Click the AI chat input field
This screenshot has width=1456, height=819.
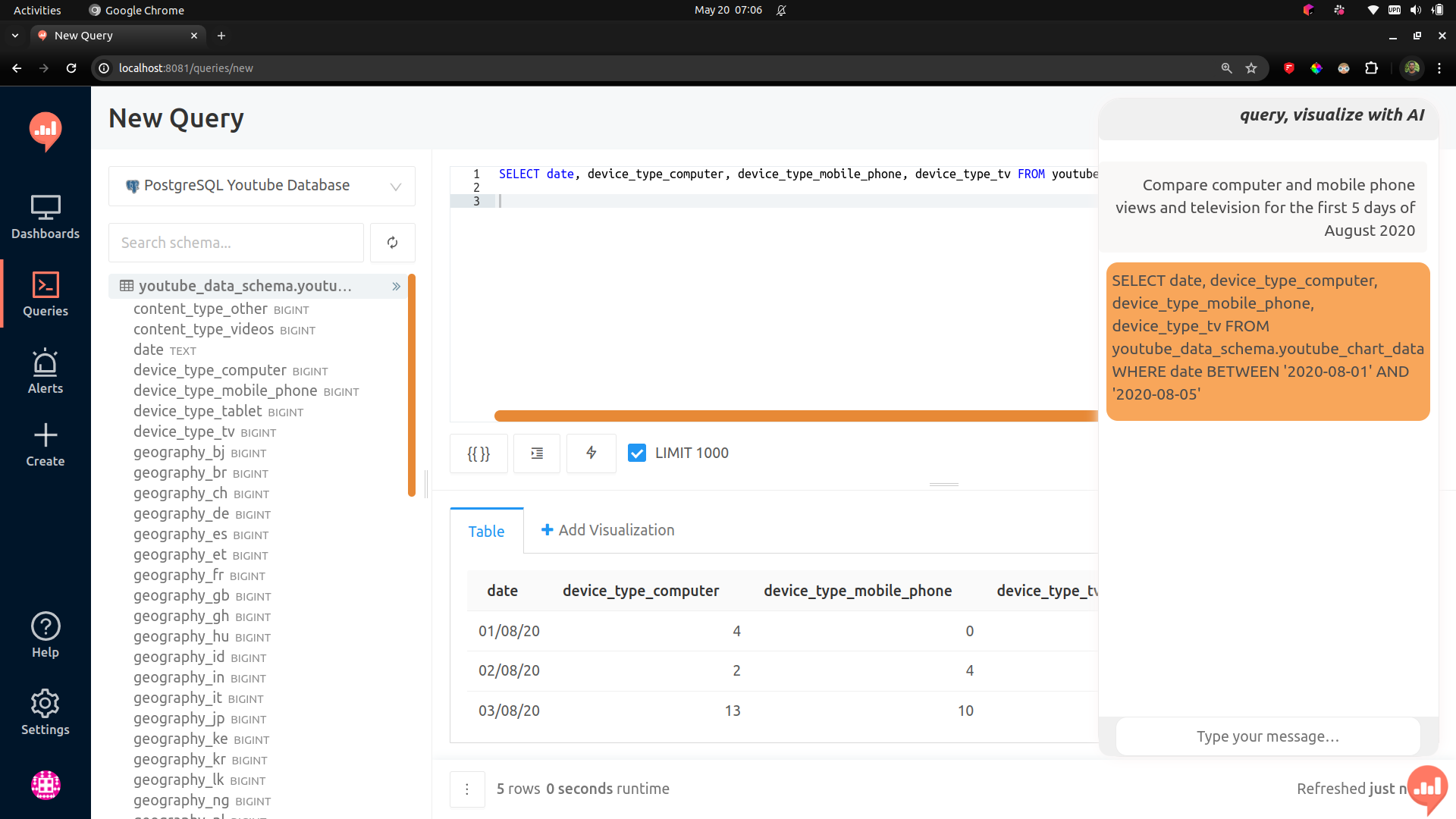(x=1267, y=736)
